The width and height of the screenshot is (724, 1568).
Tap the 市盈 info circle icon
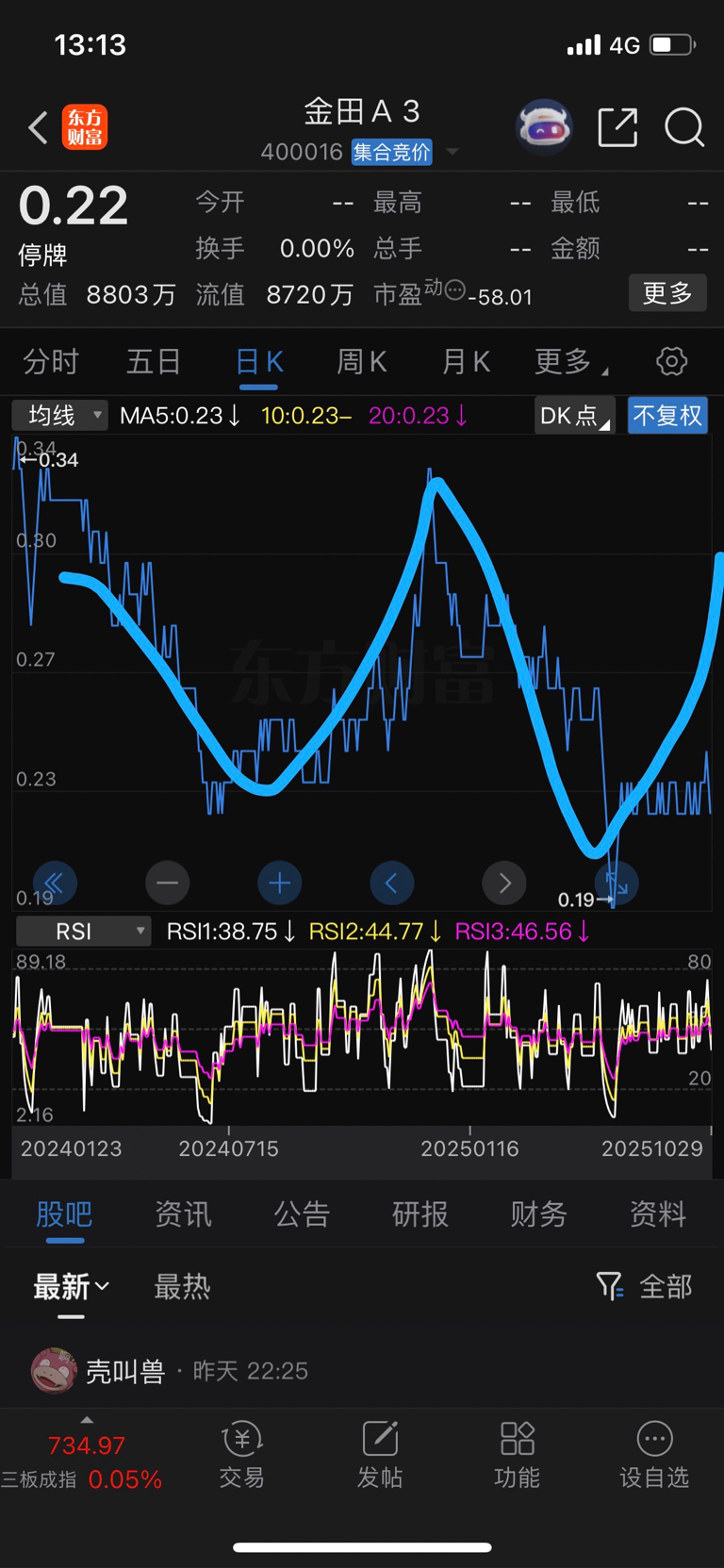pyautogui.click(x=454, y=290)
